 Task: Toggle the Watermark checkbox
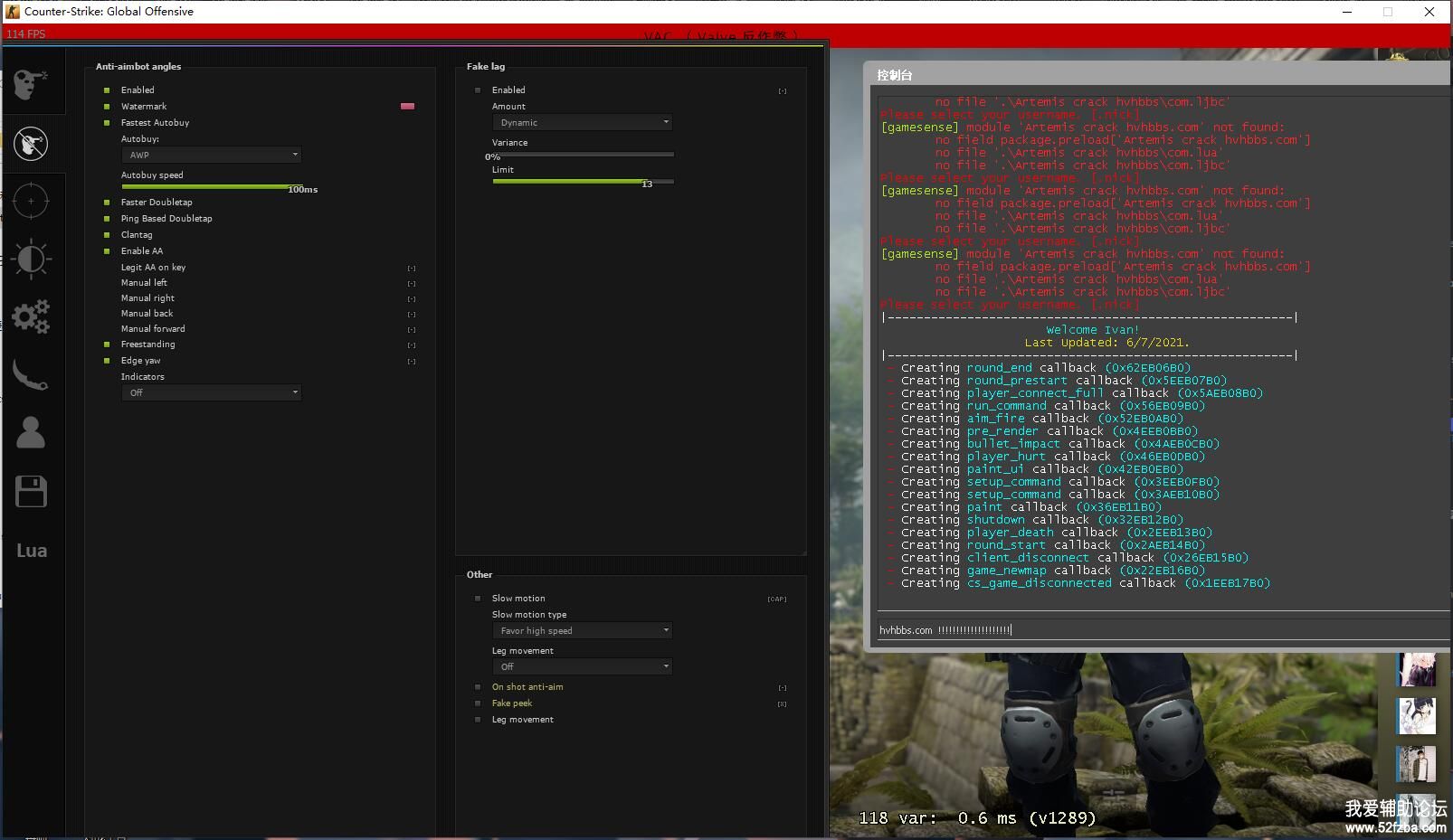[107, 107]
